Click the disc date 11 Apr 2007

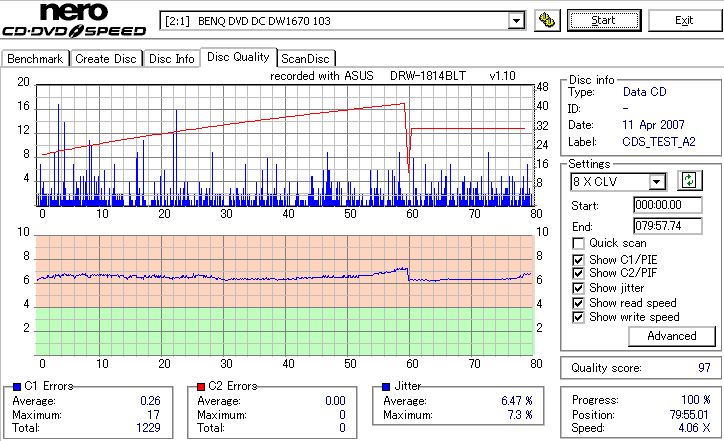653,125
